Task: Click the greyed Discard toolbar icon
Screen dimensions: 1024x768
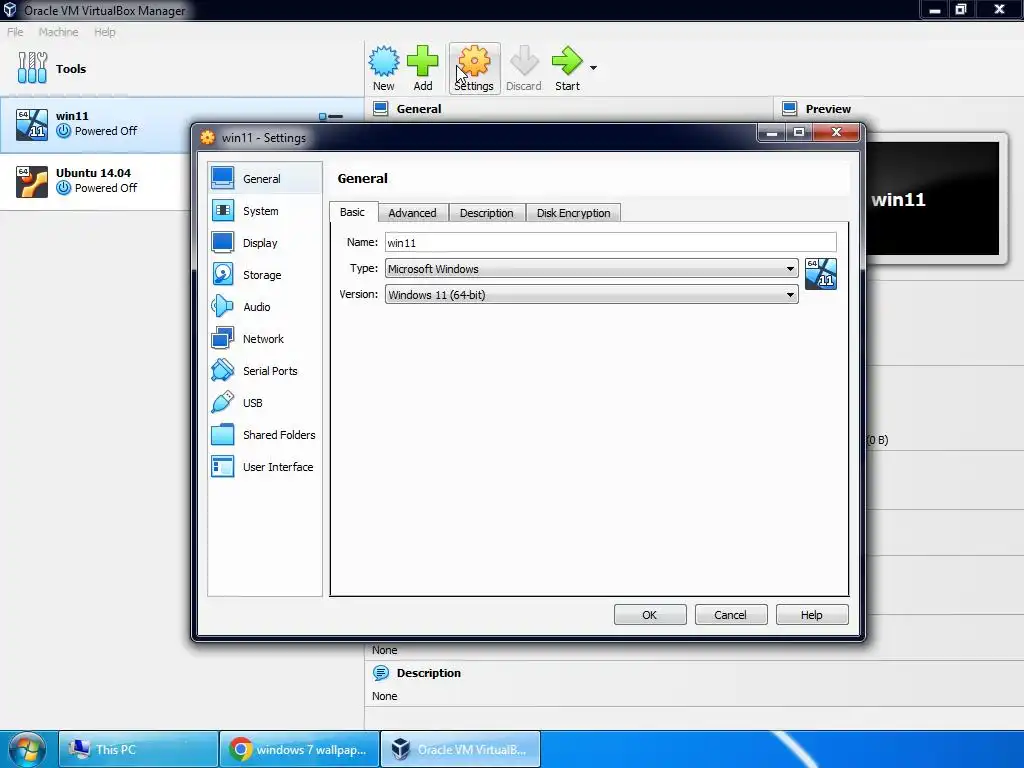Action: point(524,61)
